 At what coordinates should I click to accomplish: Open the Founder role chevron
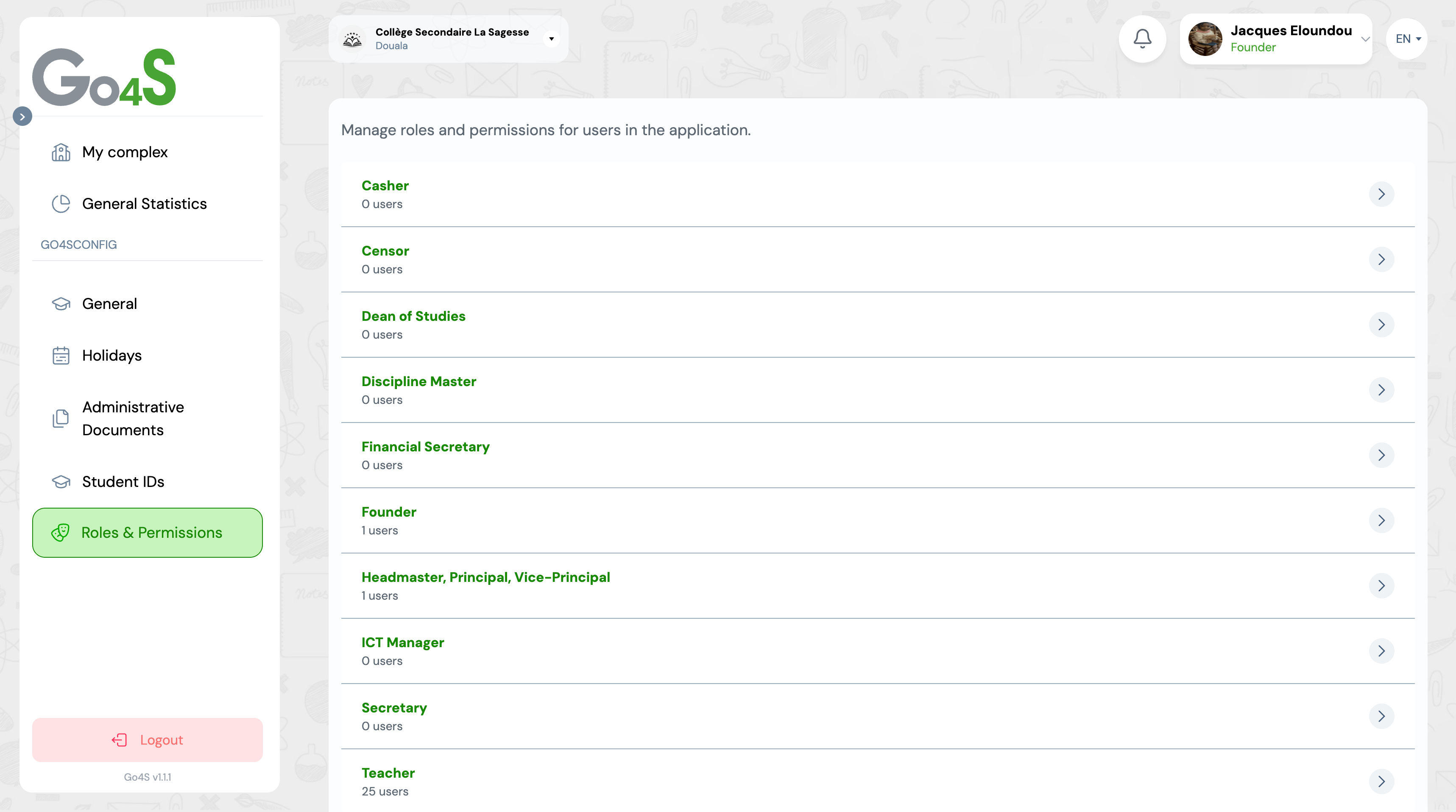[x=1381, y=520]
